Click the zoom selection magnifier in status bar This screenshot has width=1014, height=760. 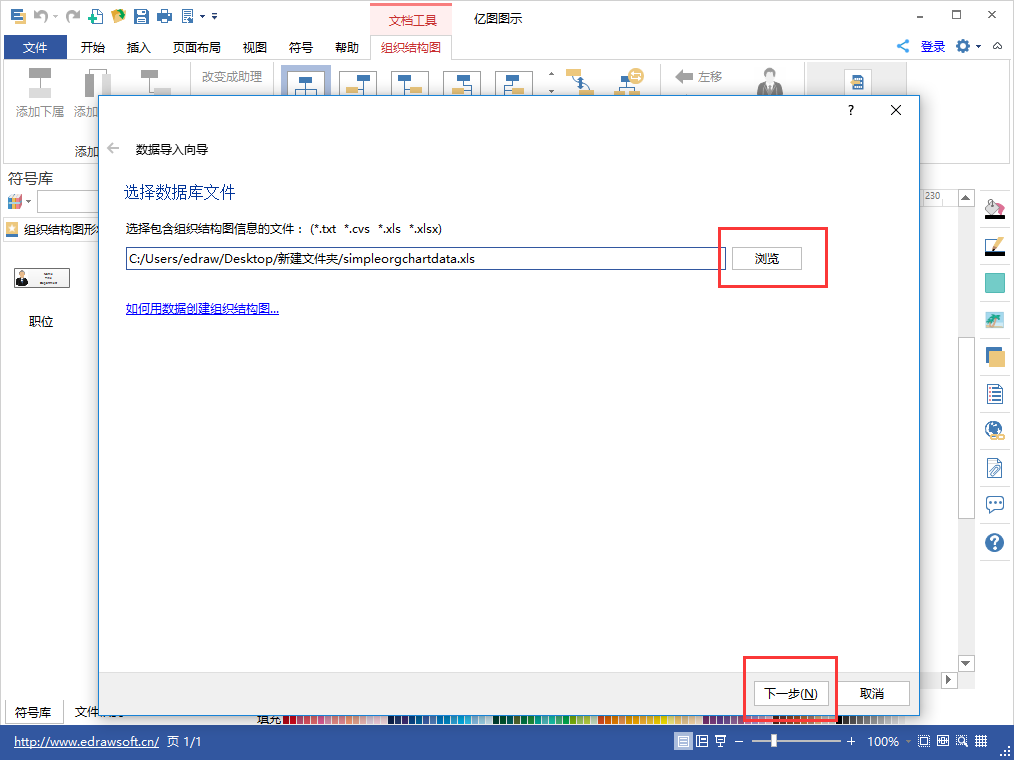tap(962, 741)
